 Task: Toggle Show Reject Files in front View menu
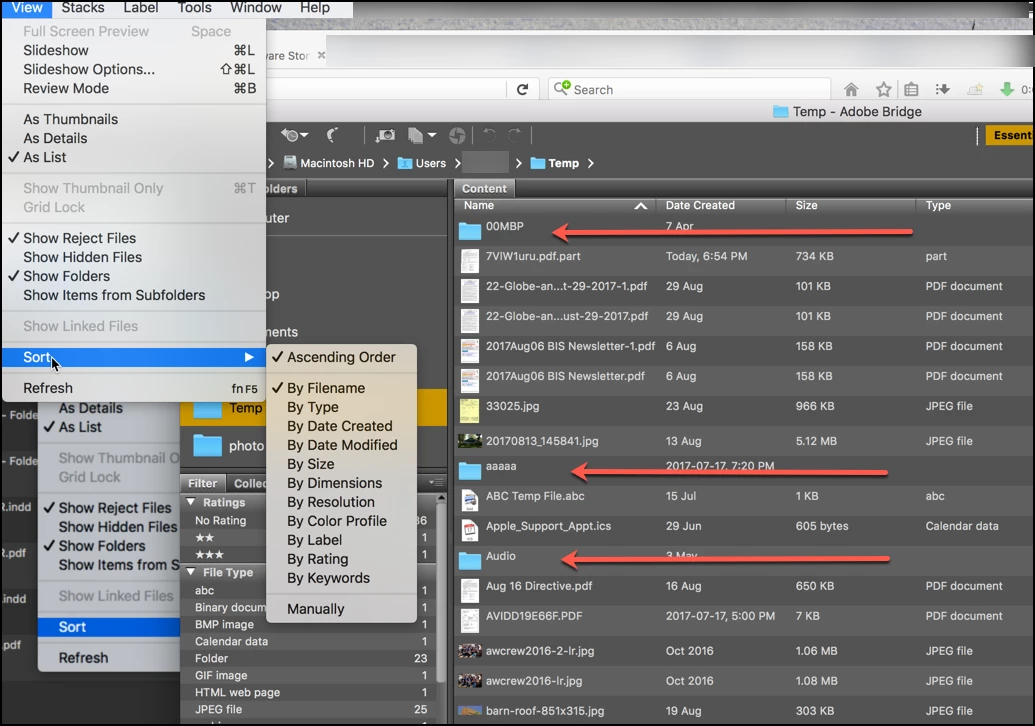79,238
